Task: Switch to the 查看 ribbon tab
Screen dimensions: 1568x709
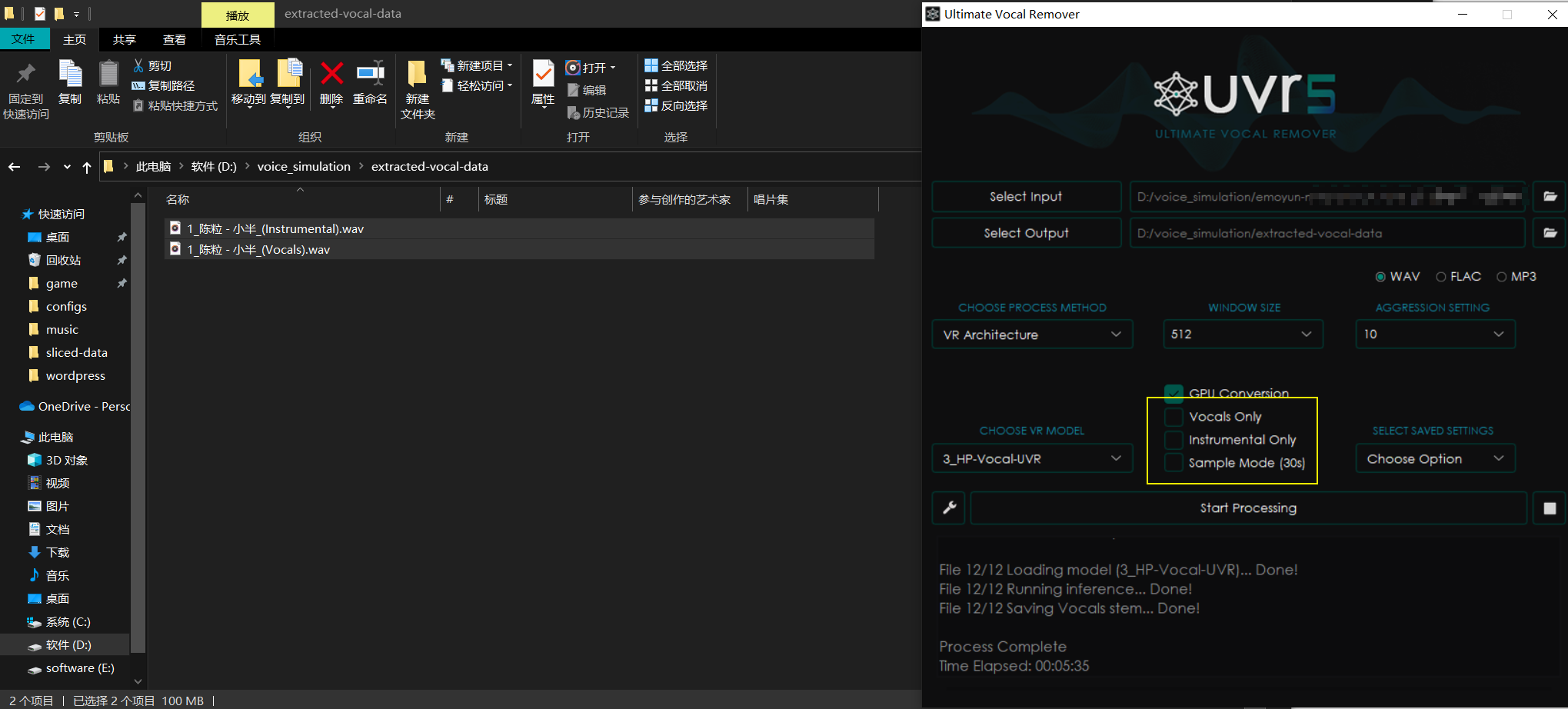Action: point(175,39)
